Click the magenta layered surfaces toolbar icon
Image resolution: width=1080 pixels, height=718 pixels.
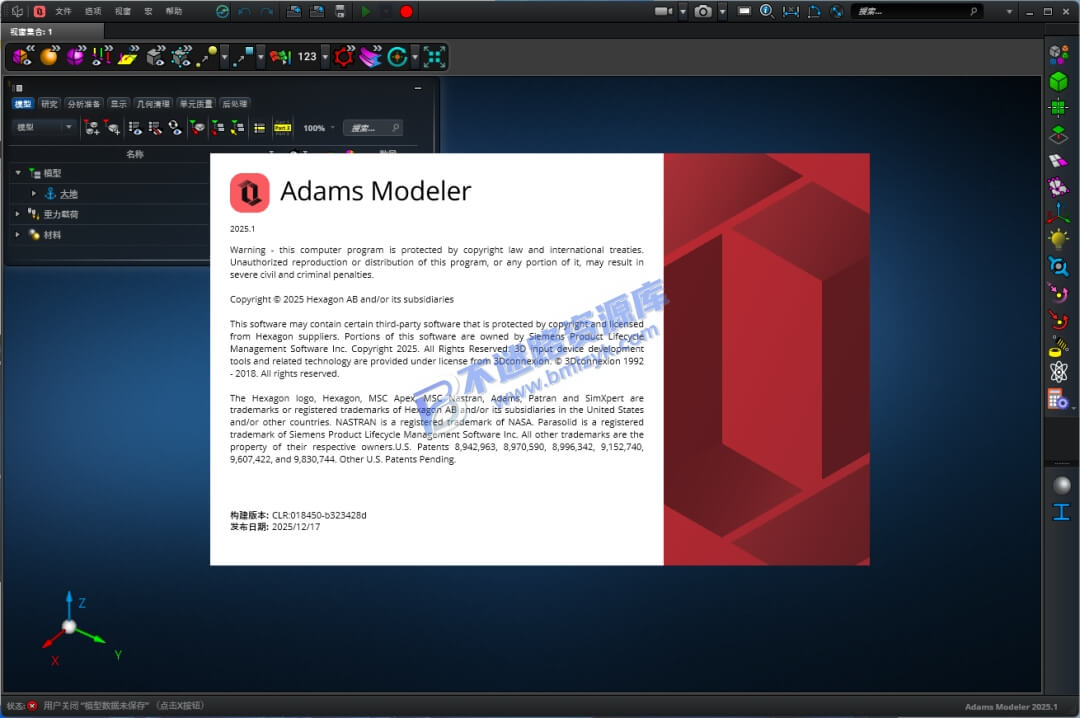pos(371,57)
